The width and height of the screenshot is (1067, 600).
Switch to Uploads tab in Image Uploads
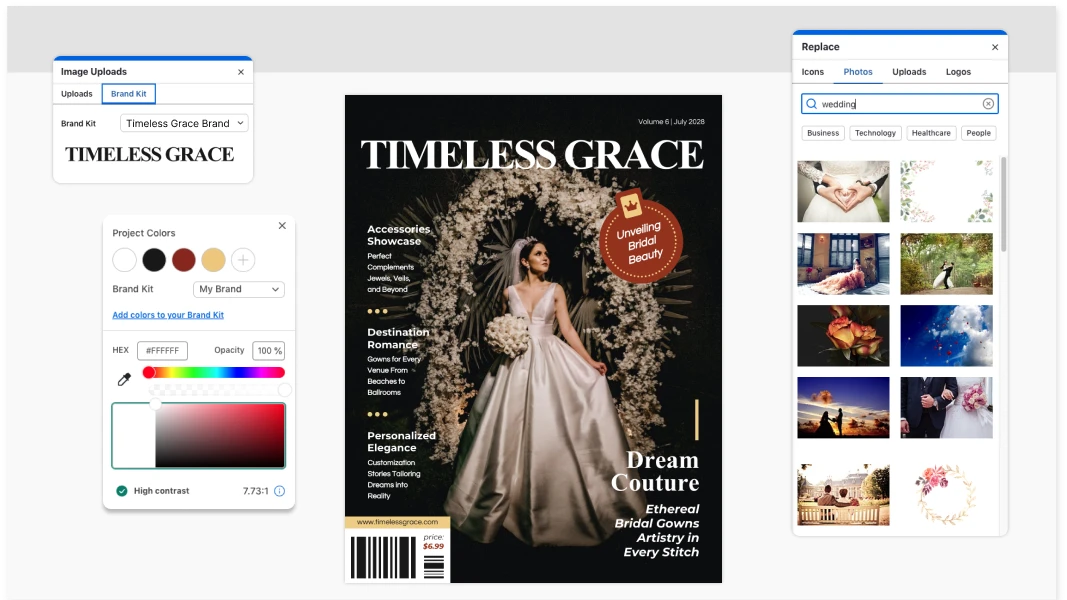pos(77,94)
